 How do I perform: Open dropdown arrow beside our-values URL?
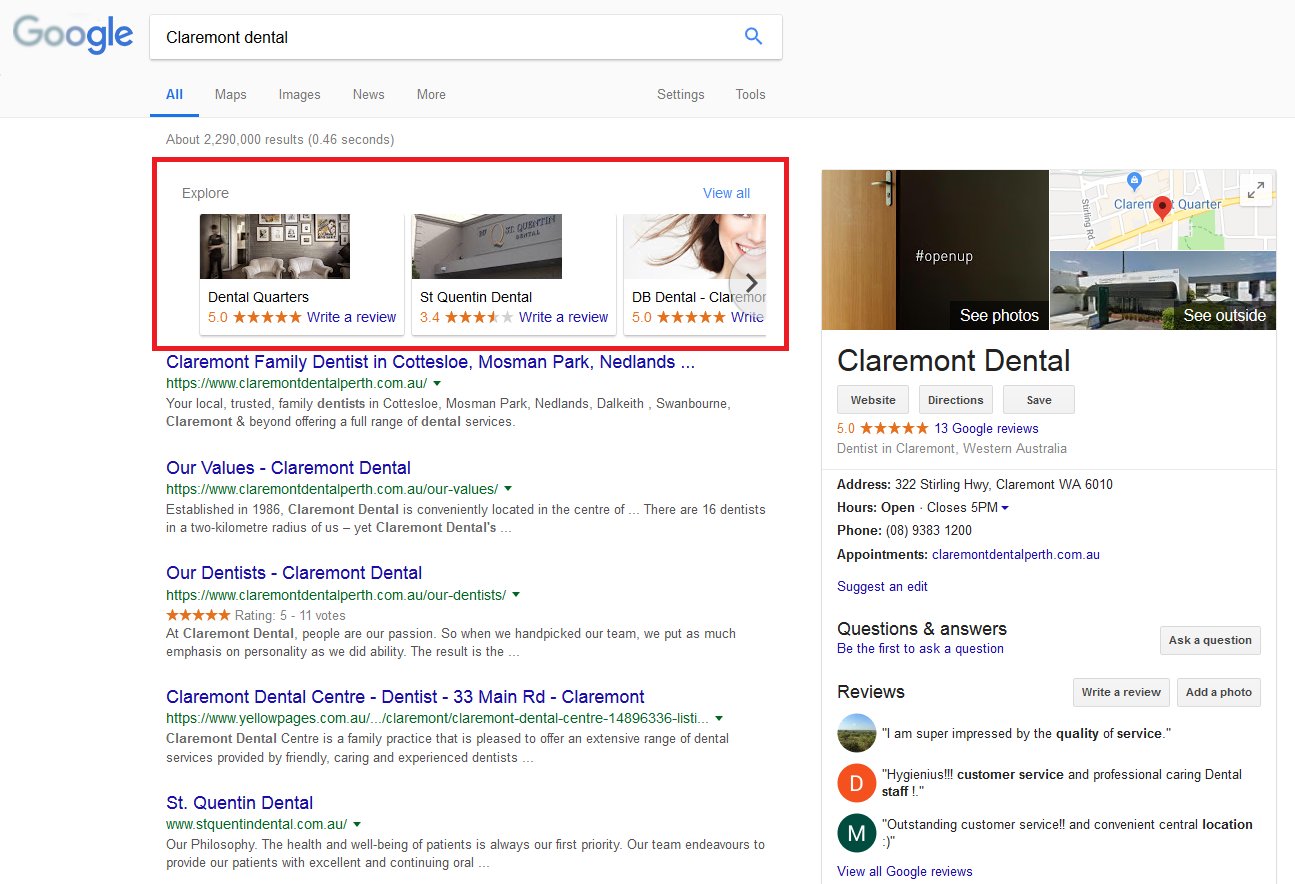pyautogui.click(x=508, y=489)
